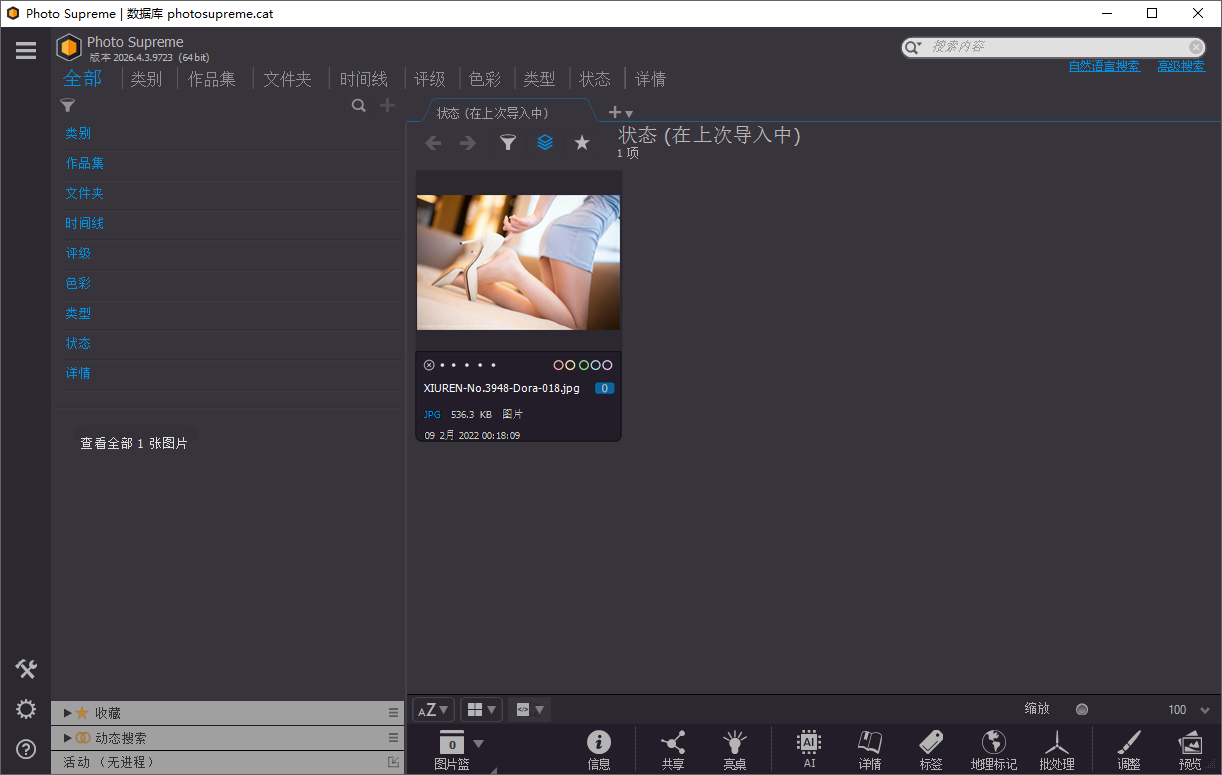Open the 图片篮 basket dropdown arrow
The height and width of the screenshot is (775, 1222).
[x=478, y=743]
